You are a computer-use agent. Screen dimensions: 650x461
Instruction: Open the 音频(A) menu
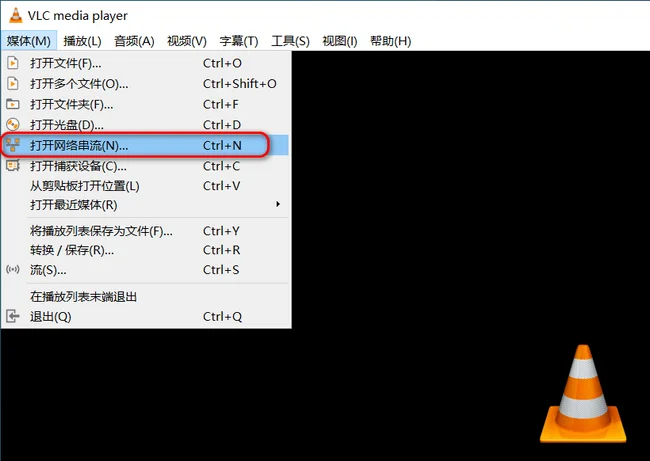[x=134, y=41]
